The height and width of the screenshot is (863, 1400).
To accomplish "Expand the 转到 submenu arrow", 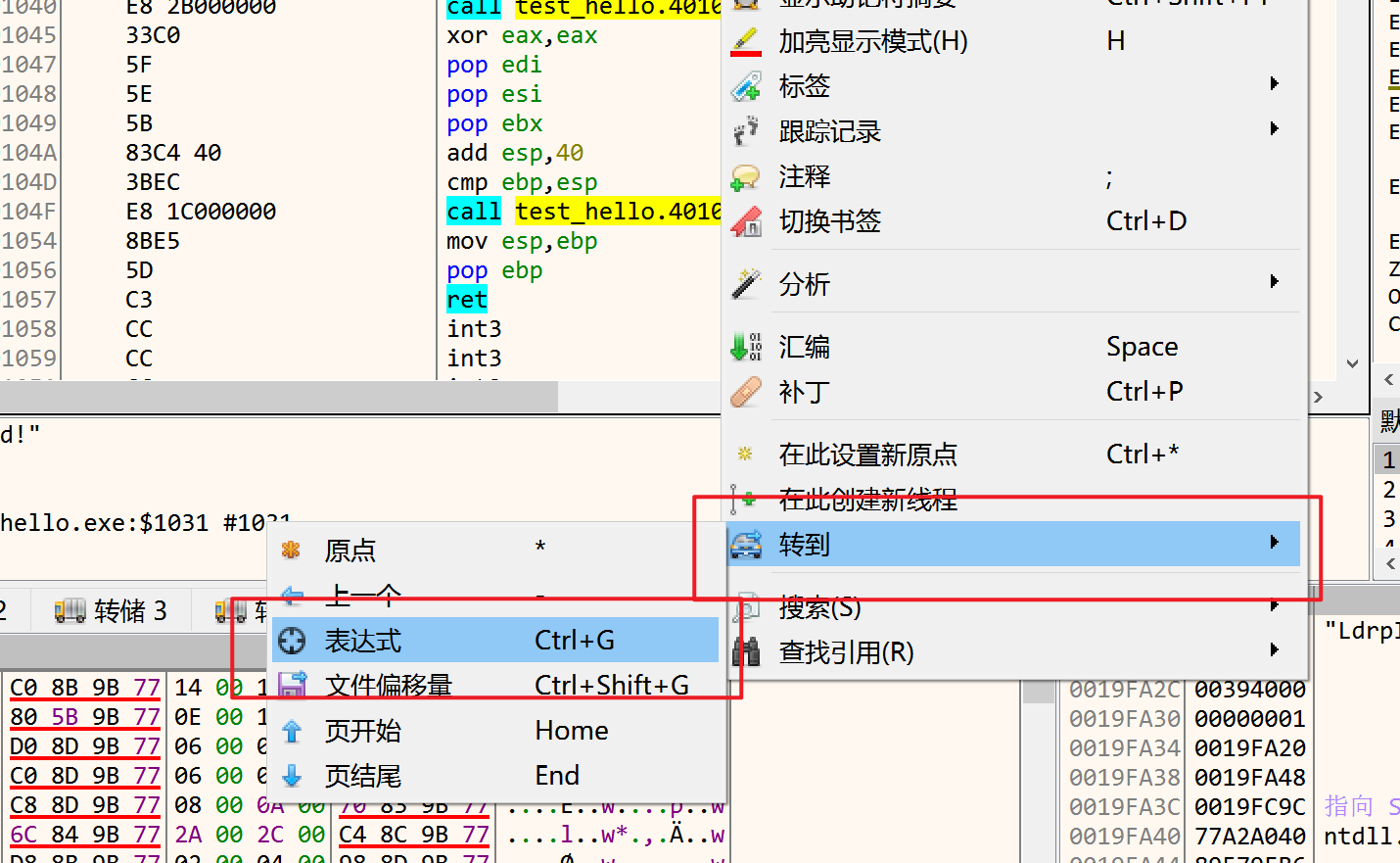I will coord(1275,540).
